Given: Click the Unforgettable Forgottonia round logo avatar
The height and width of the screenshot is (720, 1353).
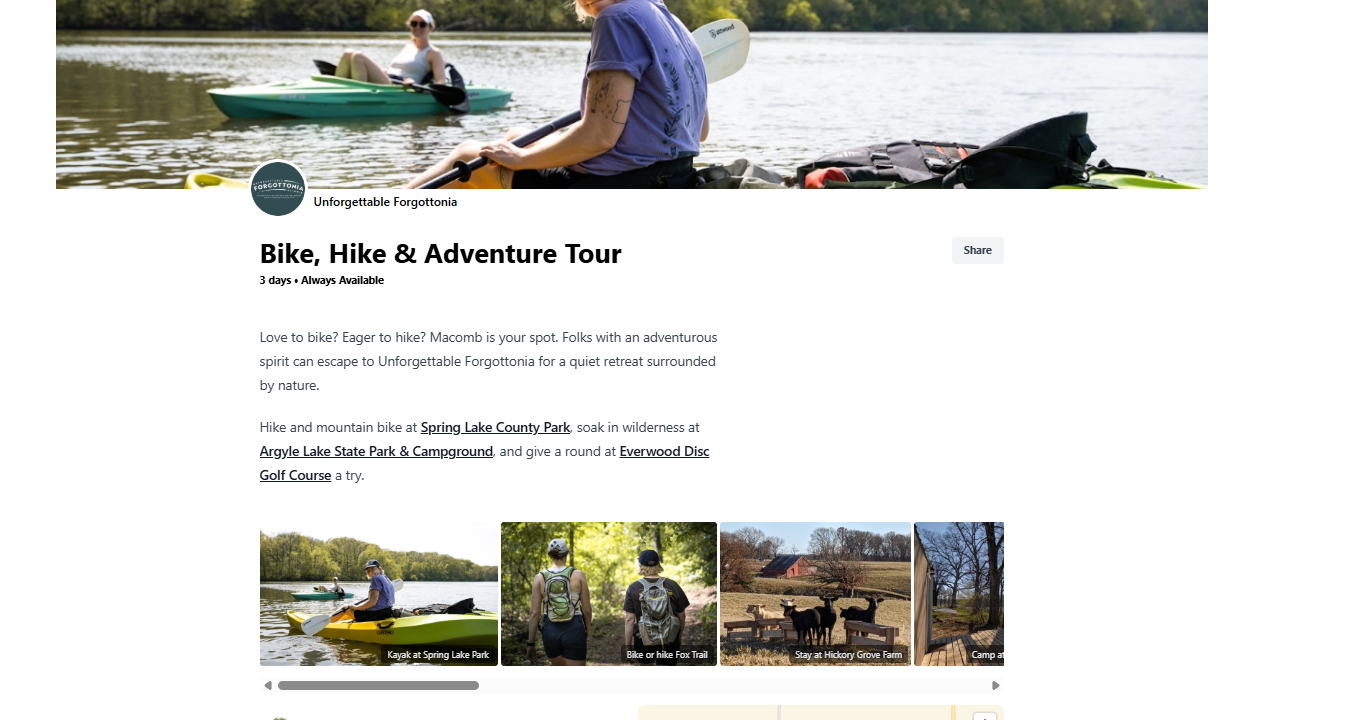Looking at the screenshot, I should [x=278, y=188].
